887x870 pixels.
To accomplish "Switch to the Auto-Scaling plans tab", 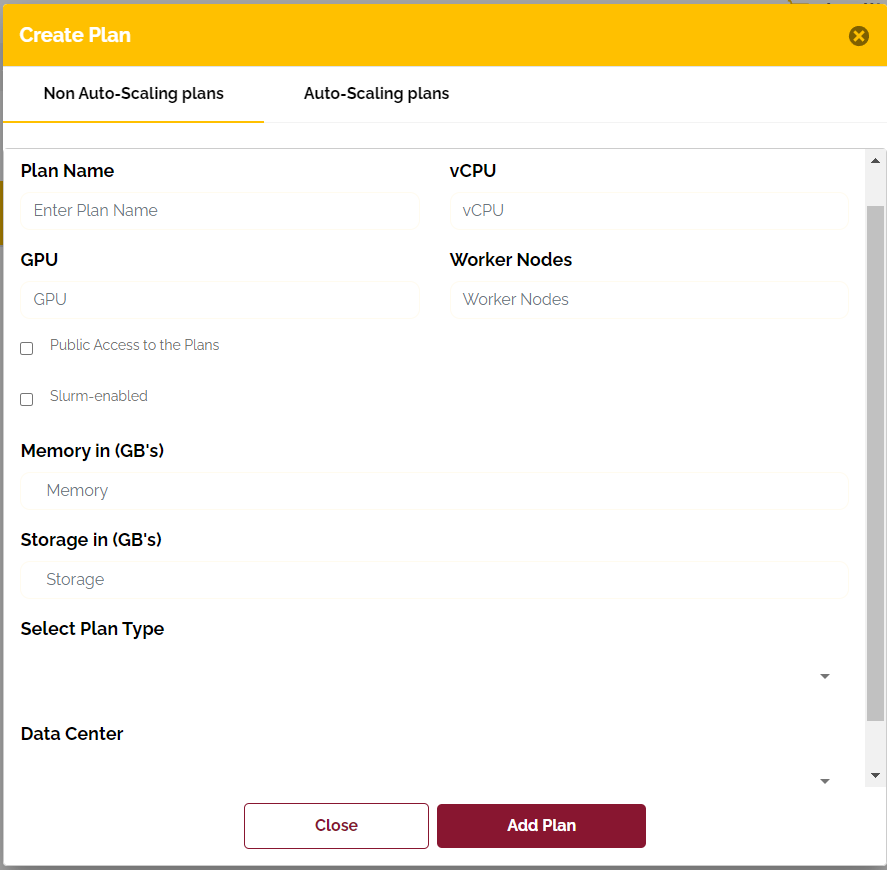I will (376, 94).
